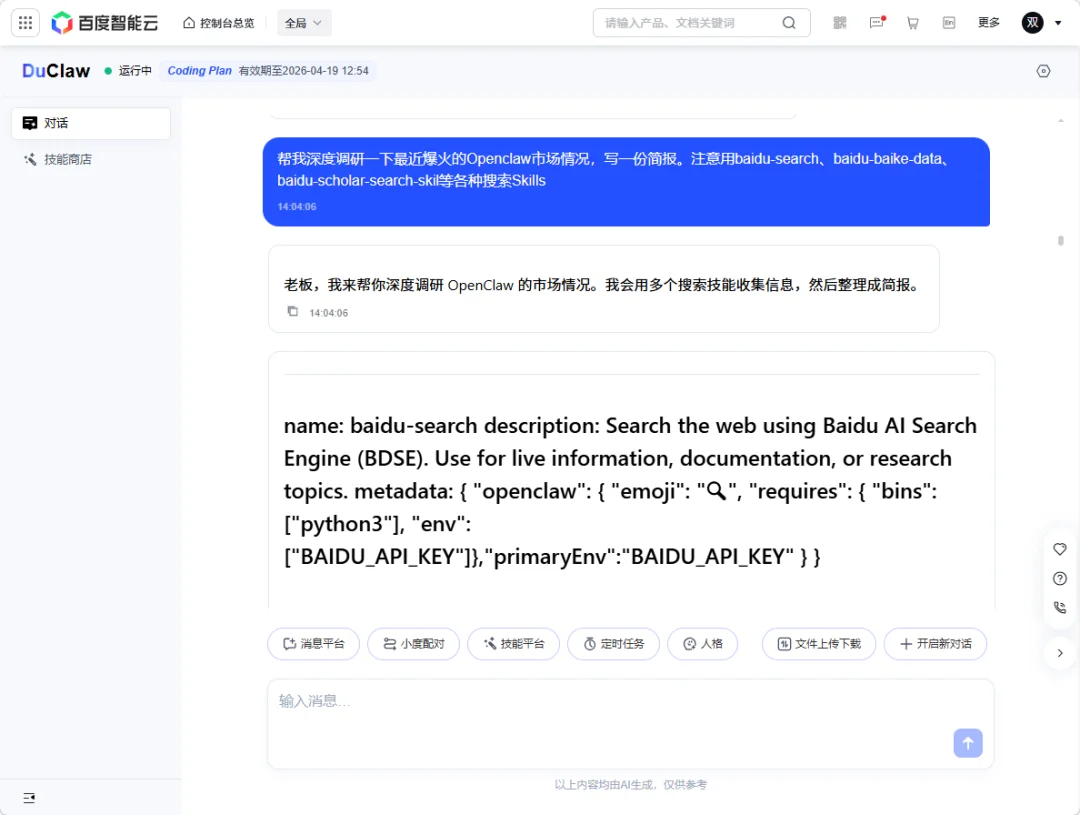Image resolution: width=1080 pixels, height=815 pixels.
Task: Open 小度配对 pairing
Action: coord(413,643)
